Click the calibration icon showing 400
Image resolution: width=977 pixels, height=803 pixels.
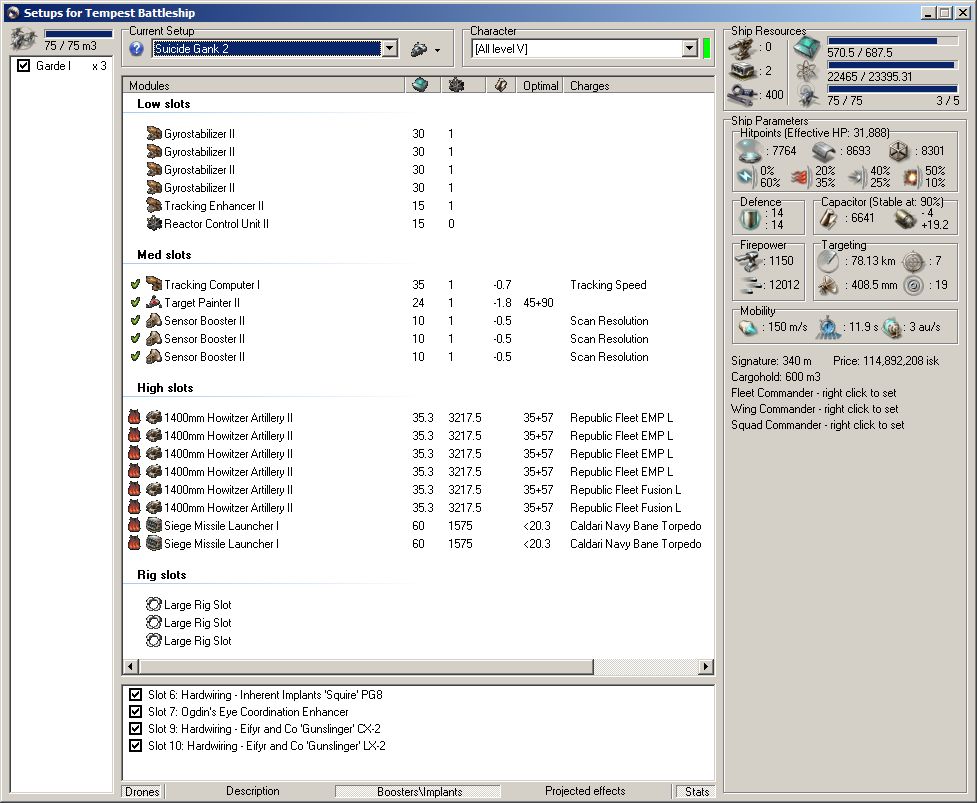pyautogui.click(x=743, y=95)
